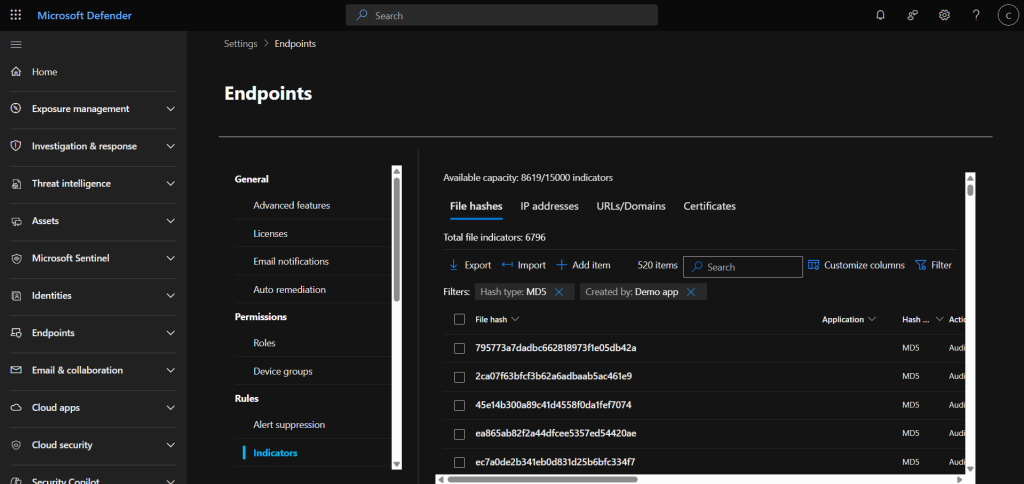Select checkbox for hash 45e14b300a89c41d4558f0da1fef7074

[459, 406]
